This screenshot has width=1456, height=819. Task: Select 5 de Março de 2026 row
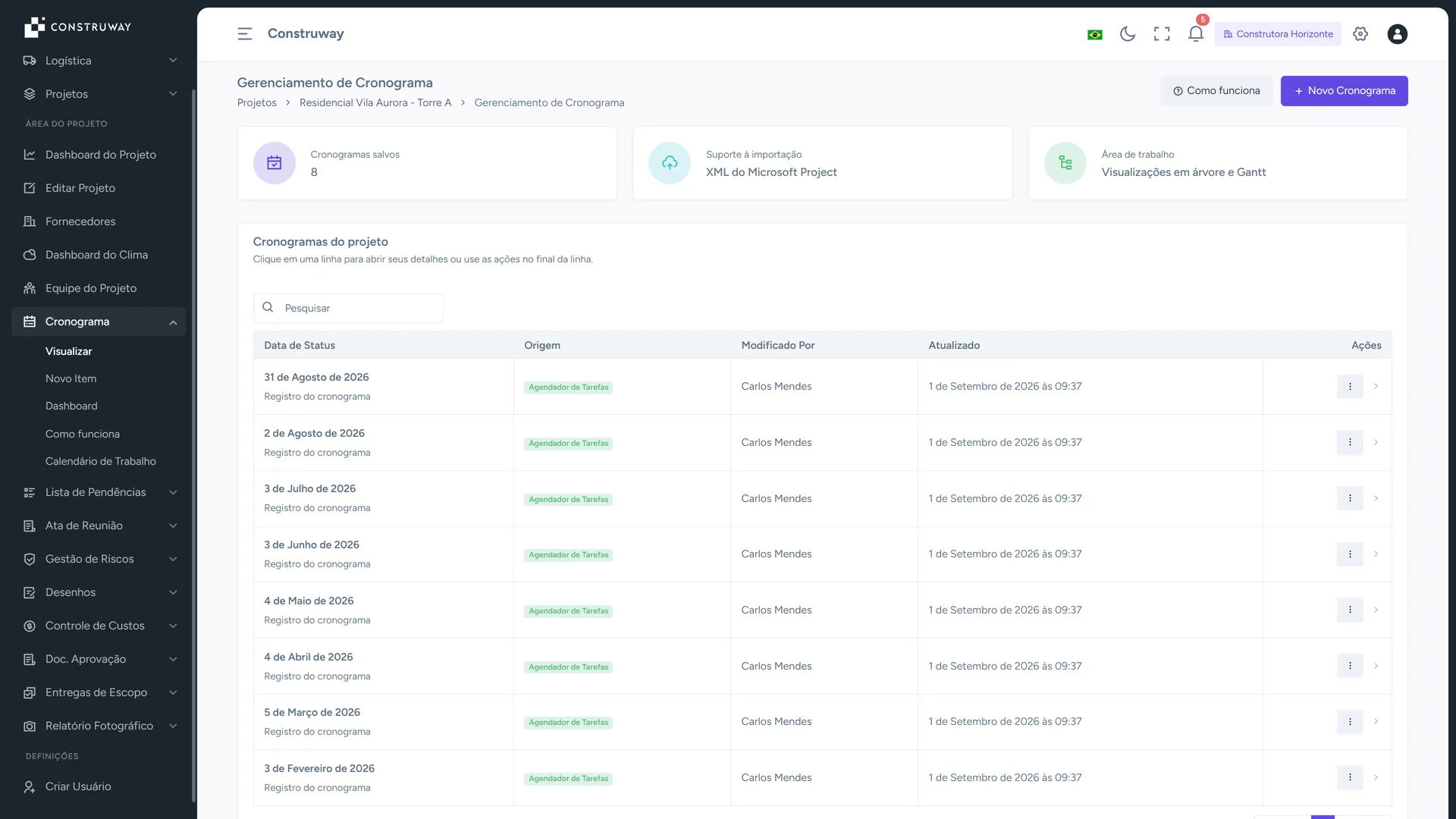822,722
